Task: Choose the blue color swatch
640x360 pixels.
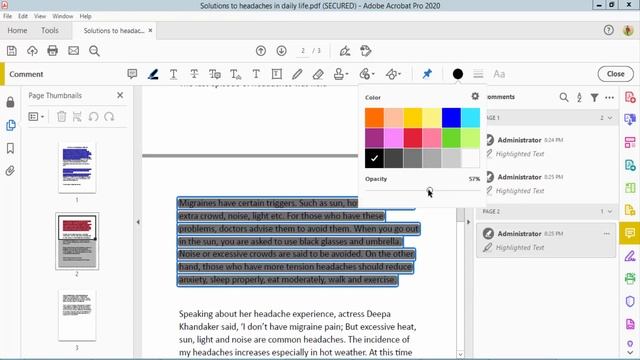Action: (451, 118)
